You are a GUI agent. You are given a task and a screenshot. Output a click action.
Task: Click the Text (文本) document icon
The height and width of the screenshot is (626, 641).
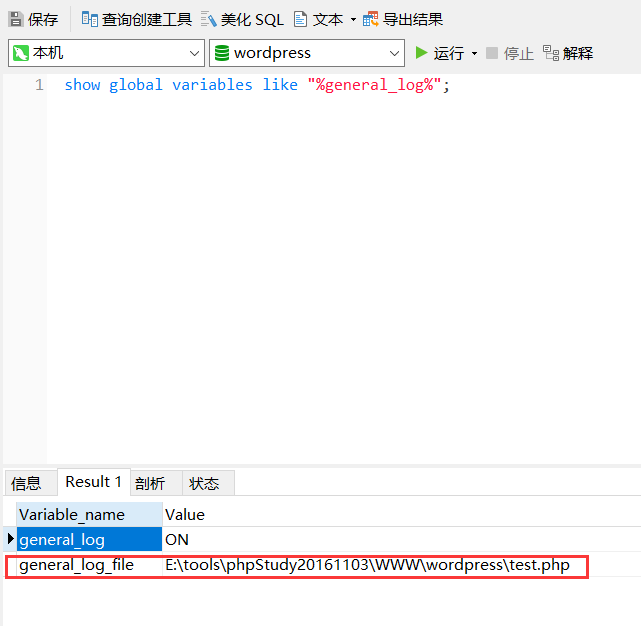(x=300, y=19)
